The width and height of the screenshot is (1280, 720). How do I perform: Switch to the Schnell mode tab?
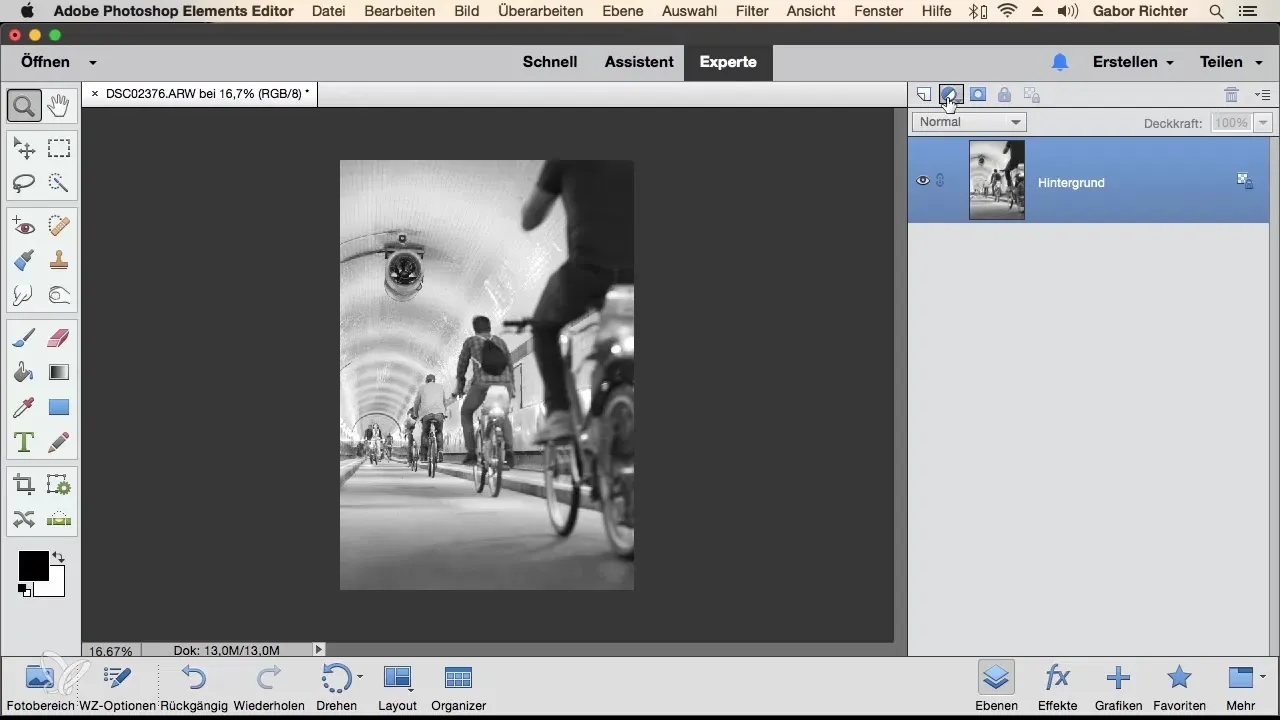pos(550,62)
